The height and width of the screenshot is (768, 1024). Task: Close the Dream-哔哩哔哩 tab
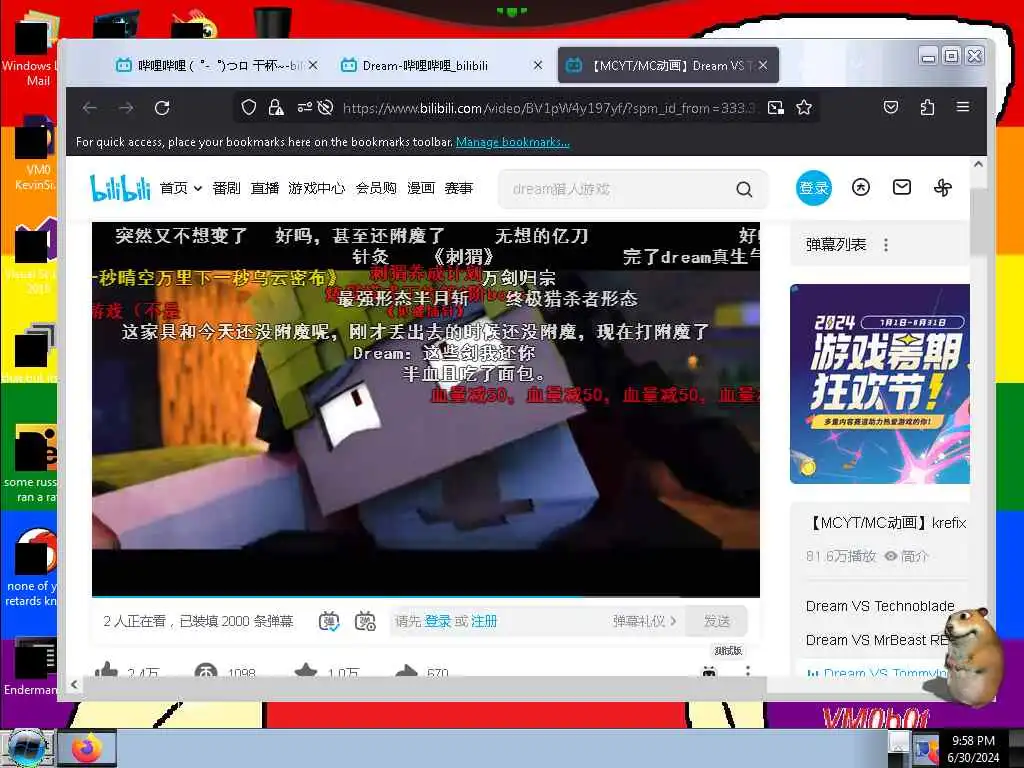click(537, 65)
